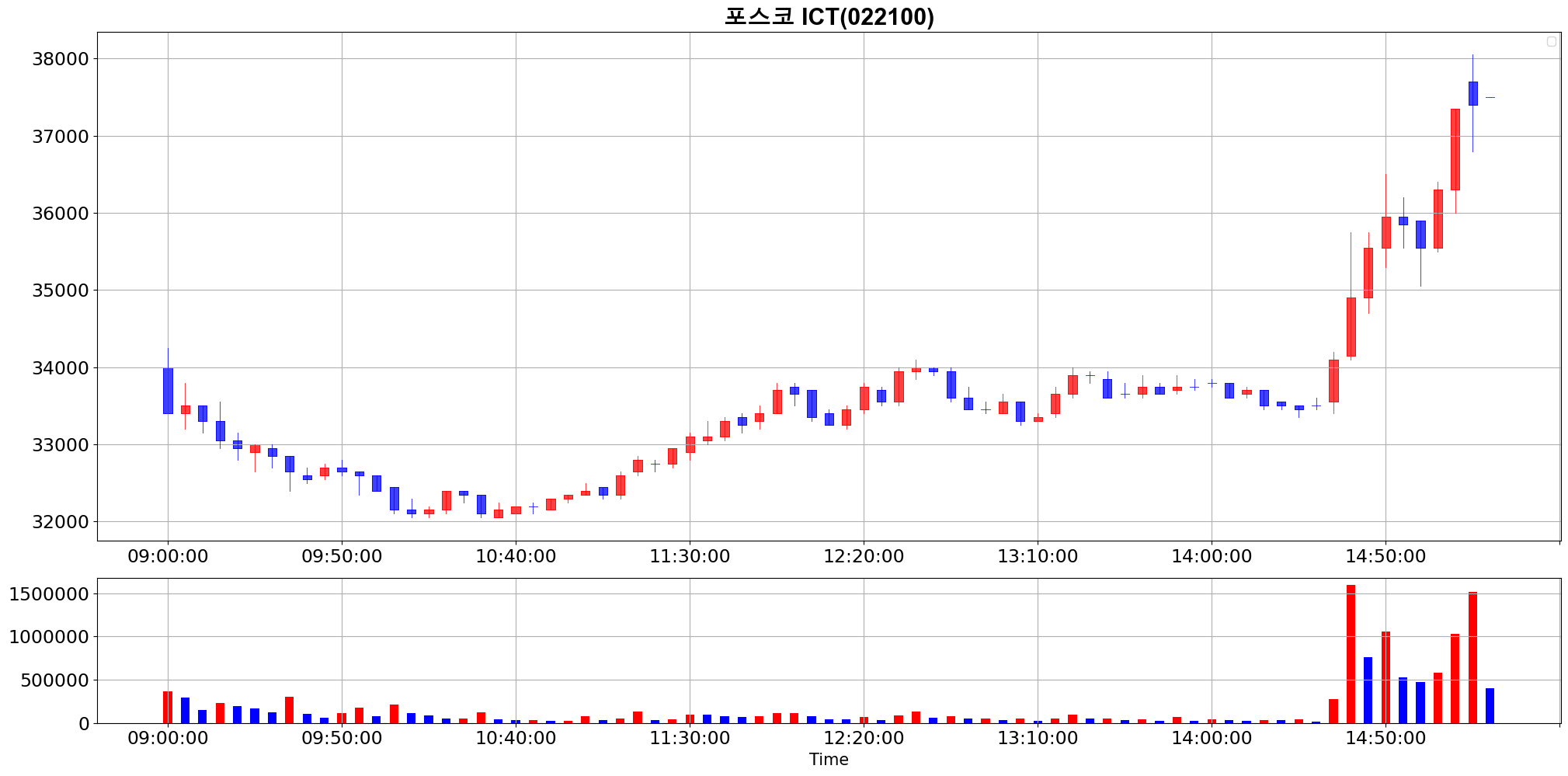Pick 13:10:00 under the volume chart
Image resolution: width=1568 pixels, height=776 pixels.
[1038, 738]
